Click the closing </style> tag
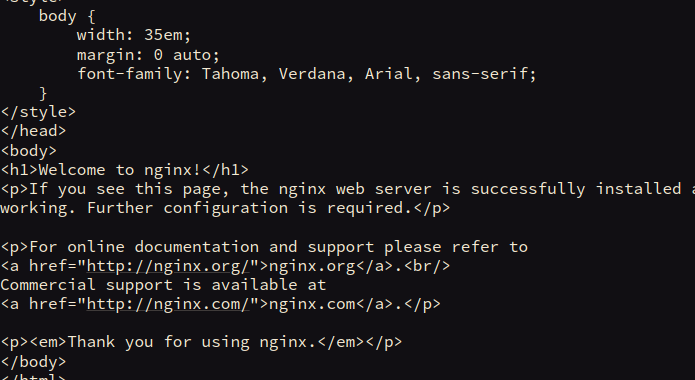695x380 pixels. tap(38, 112)
